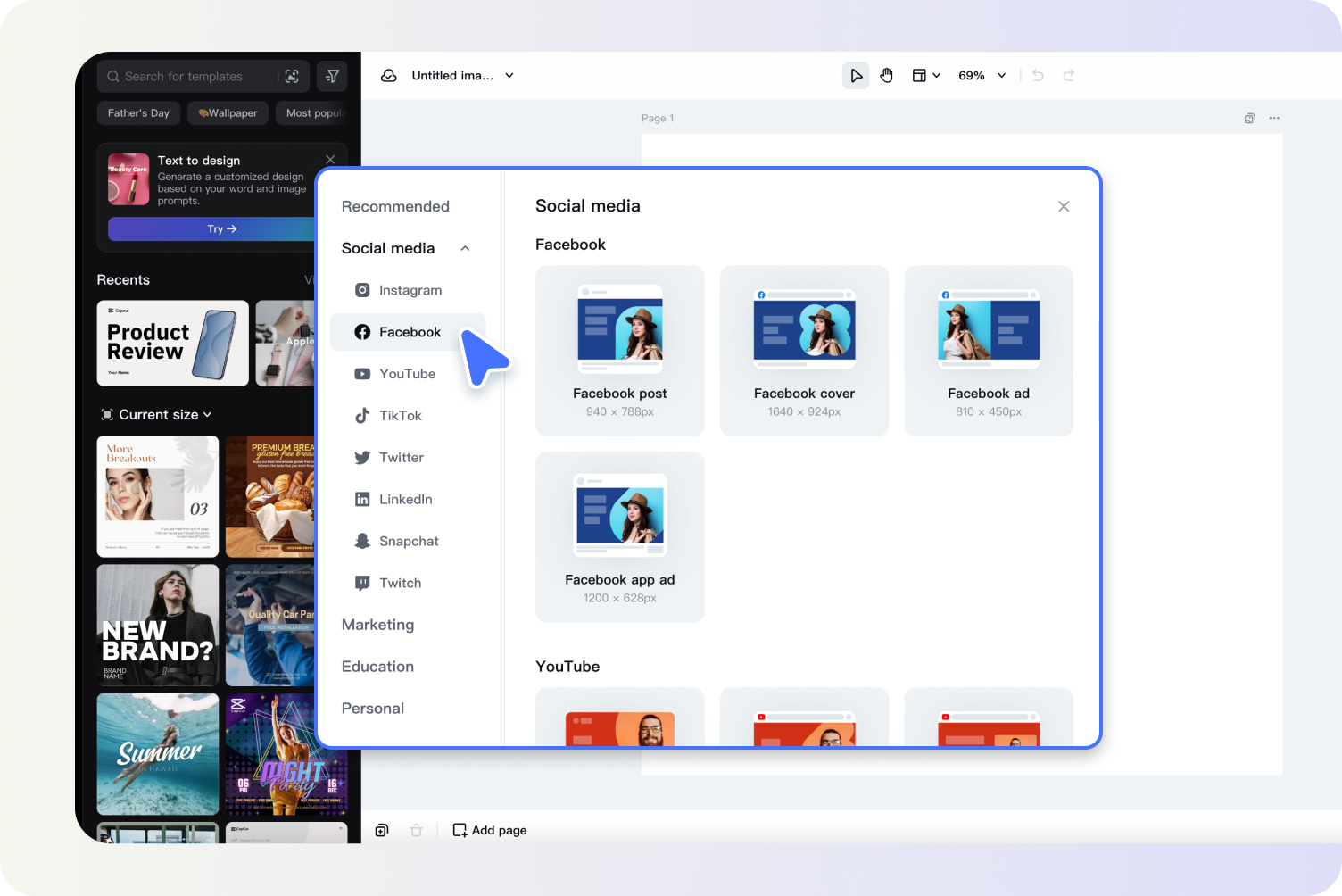The width and height of the screenshot is (1342, 896).
Task: Open the layout options dropdown
Action: 925,76
